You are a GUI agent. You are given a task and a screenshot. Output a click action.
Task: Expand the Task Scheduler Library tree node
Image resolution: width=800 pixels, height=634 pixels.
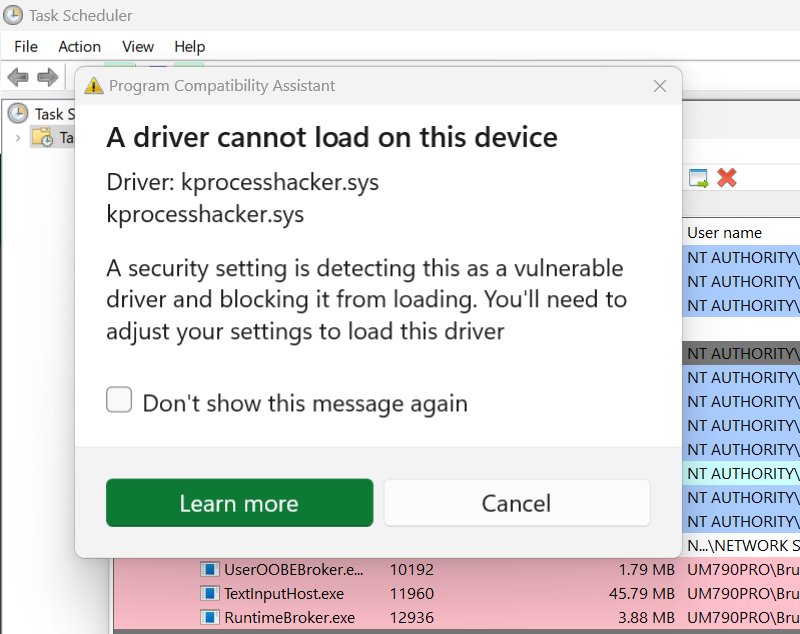pos(18,137)
